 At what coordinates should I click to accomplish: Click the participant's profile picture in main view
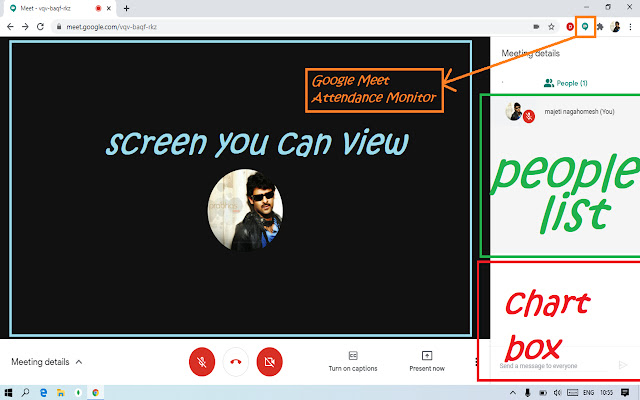245,210
